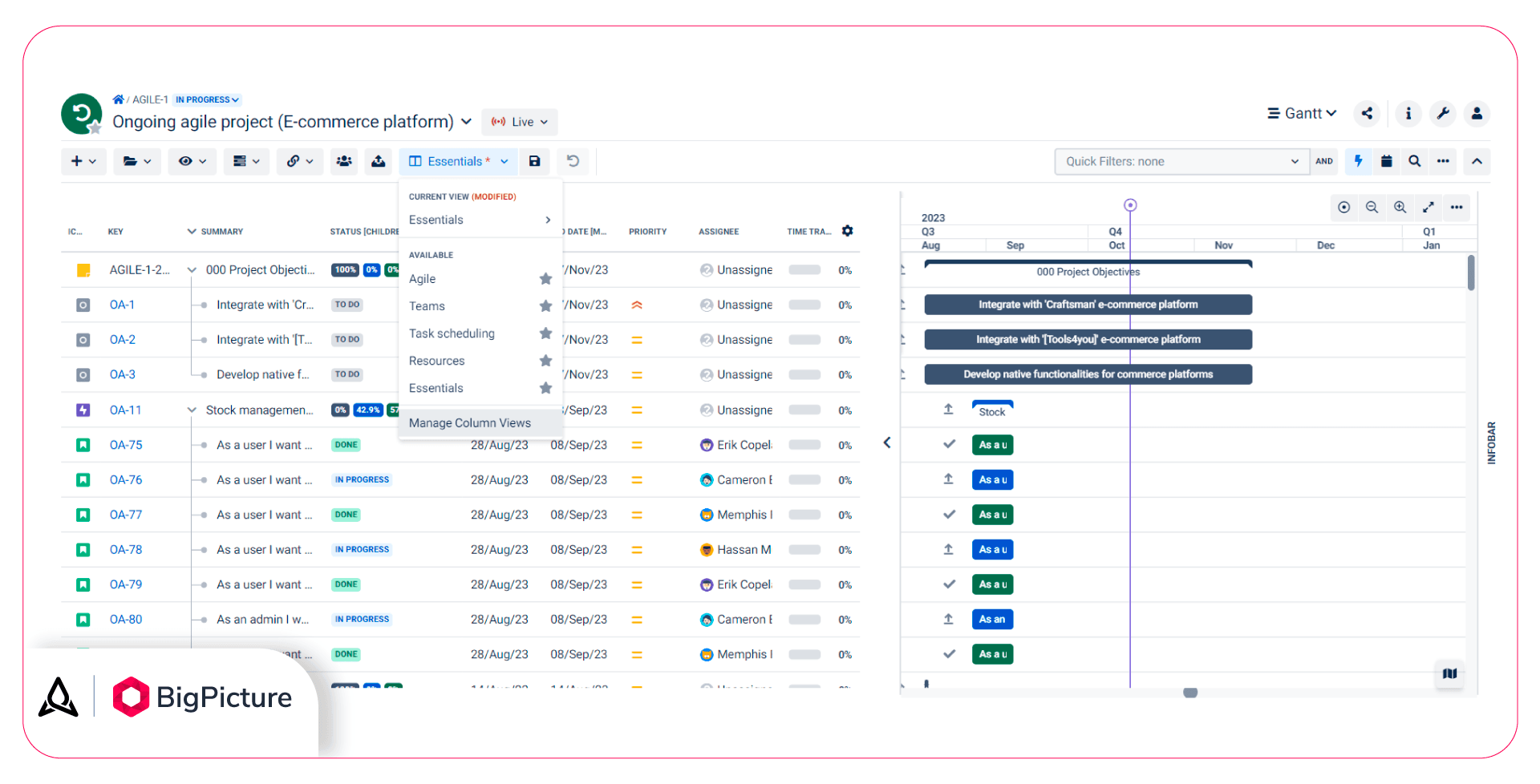Image resolution: width=1540 pixels, height=784 pixels.
Task: Open the IN PROGRESS status dropdown
Action: point(207,99)
